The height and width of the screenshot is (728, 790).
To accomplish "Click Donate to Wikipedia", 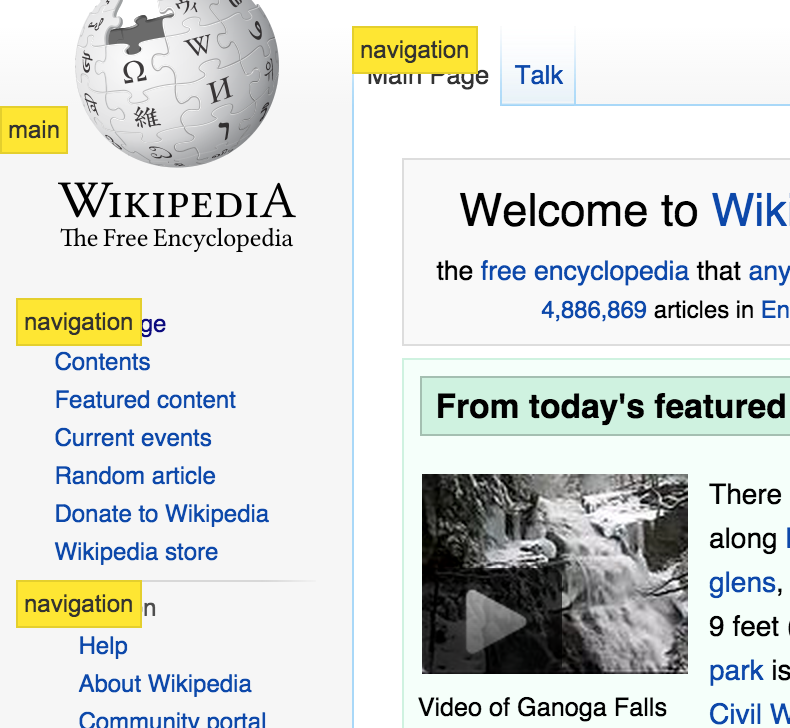I will [x=162, y=514].
